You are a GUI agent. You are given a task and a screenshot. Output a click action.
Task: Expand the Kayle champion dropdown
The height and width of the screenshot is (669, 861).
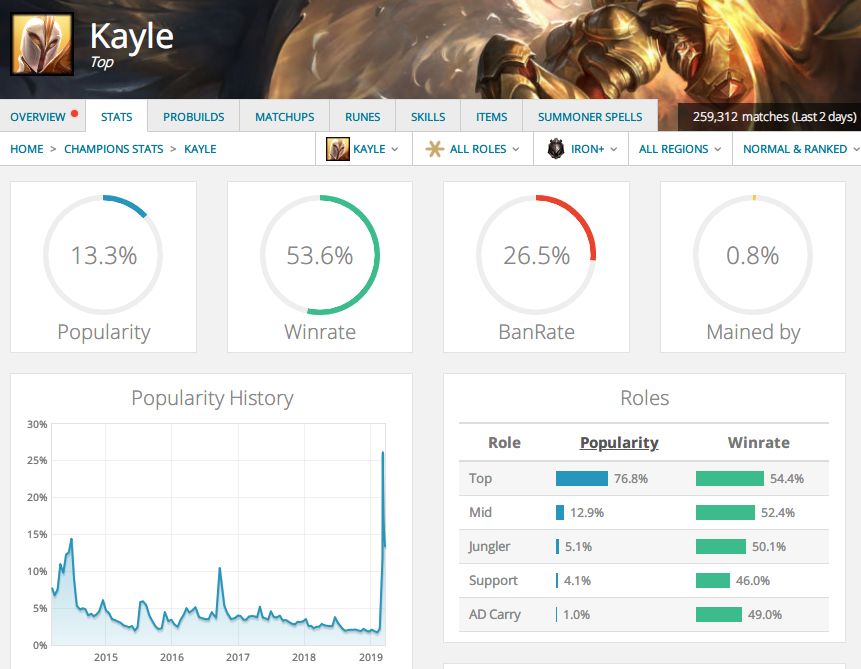pyautogui.click(x=364, y=149)
